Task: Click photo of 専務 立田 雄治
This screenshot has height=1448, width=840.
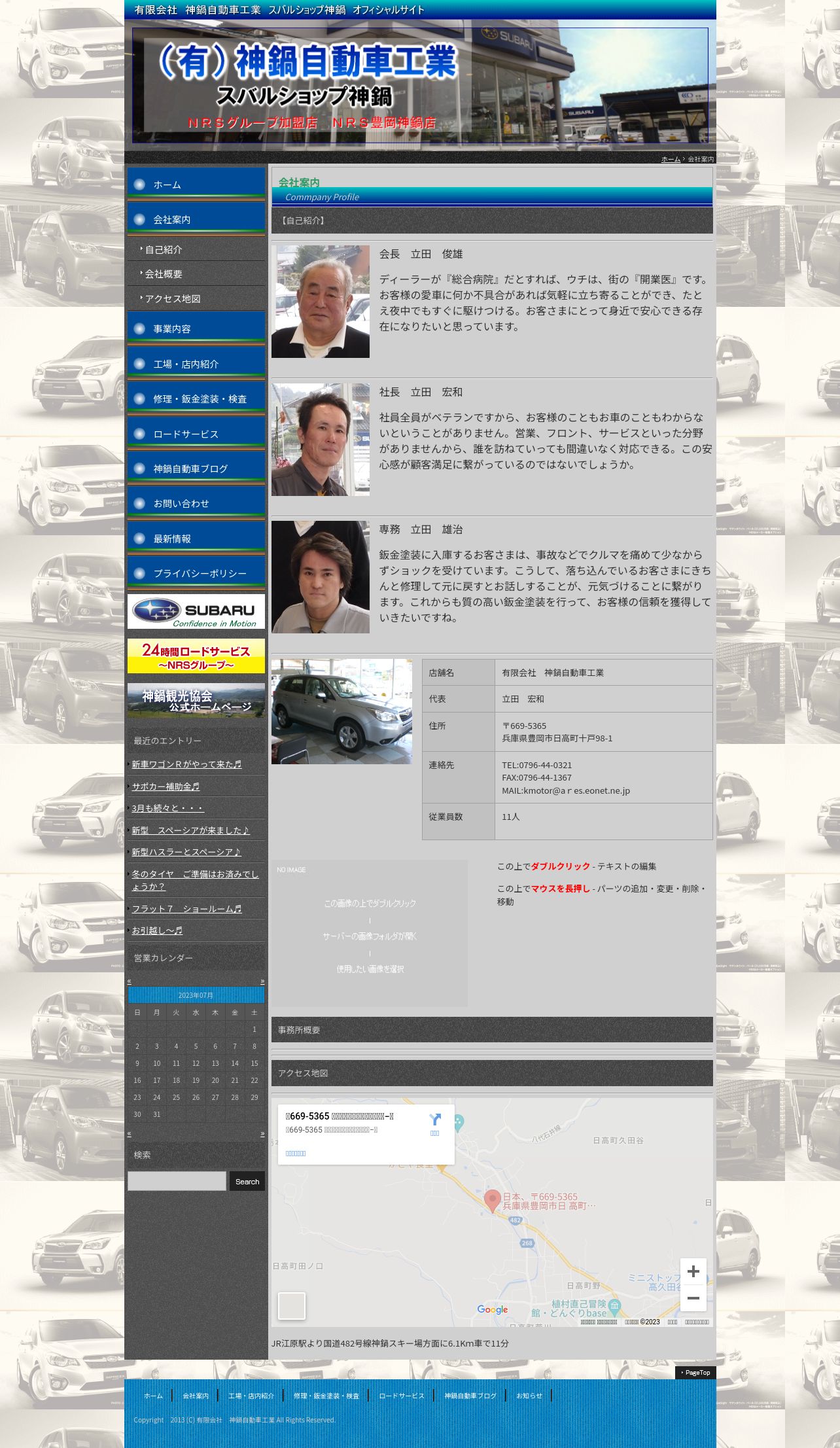Action: 321,577
